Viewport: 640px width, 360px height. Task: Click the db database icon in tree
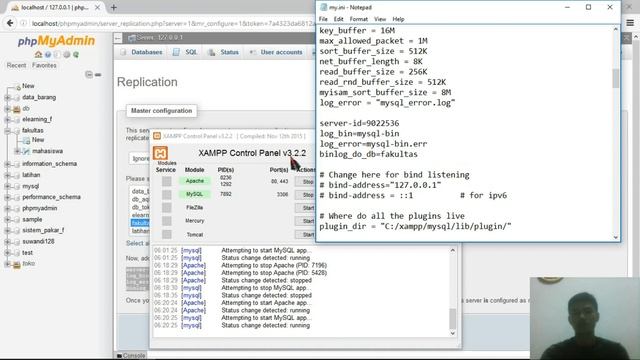point(17,109)
